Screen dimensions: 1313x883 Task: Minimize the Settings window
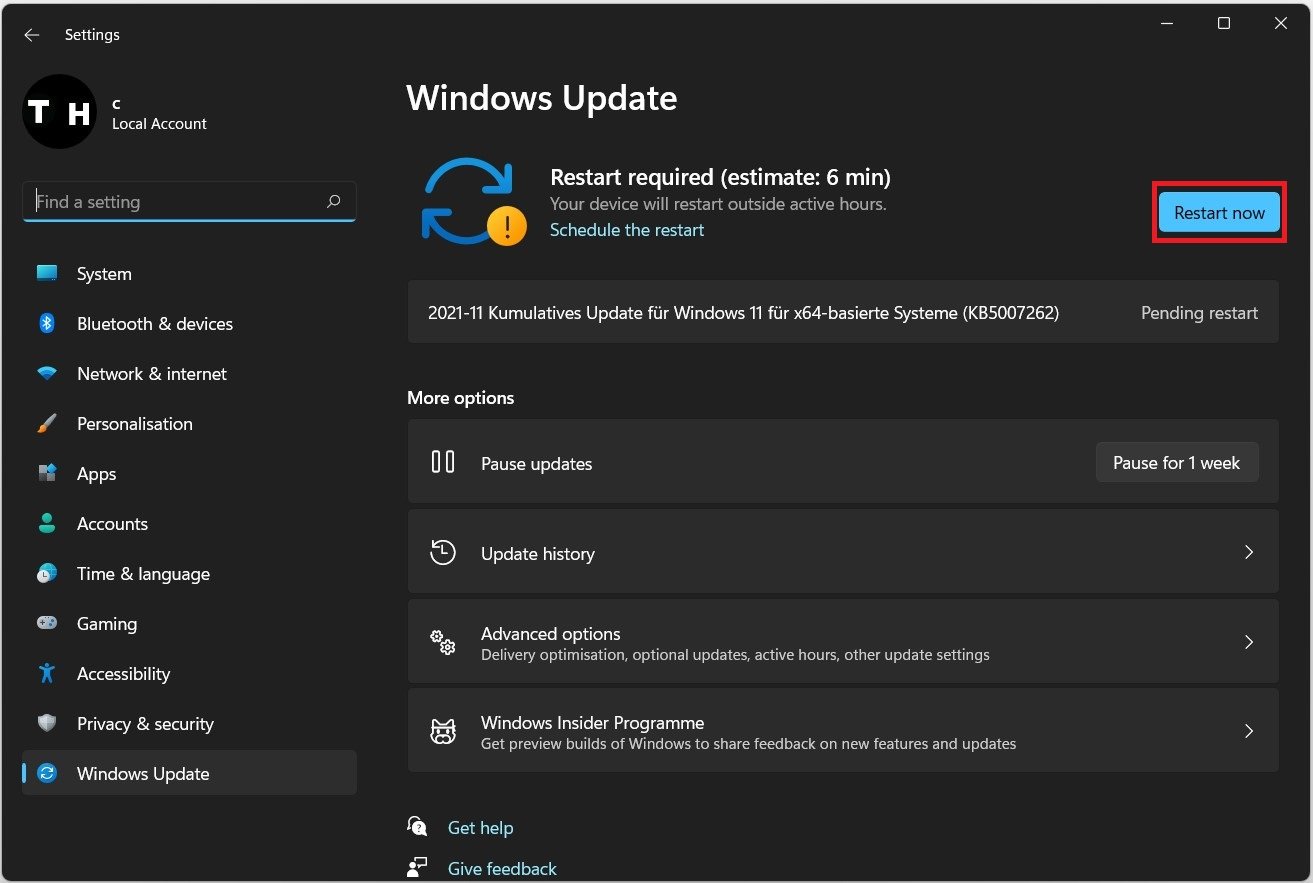tap(1167, 23)
